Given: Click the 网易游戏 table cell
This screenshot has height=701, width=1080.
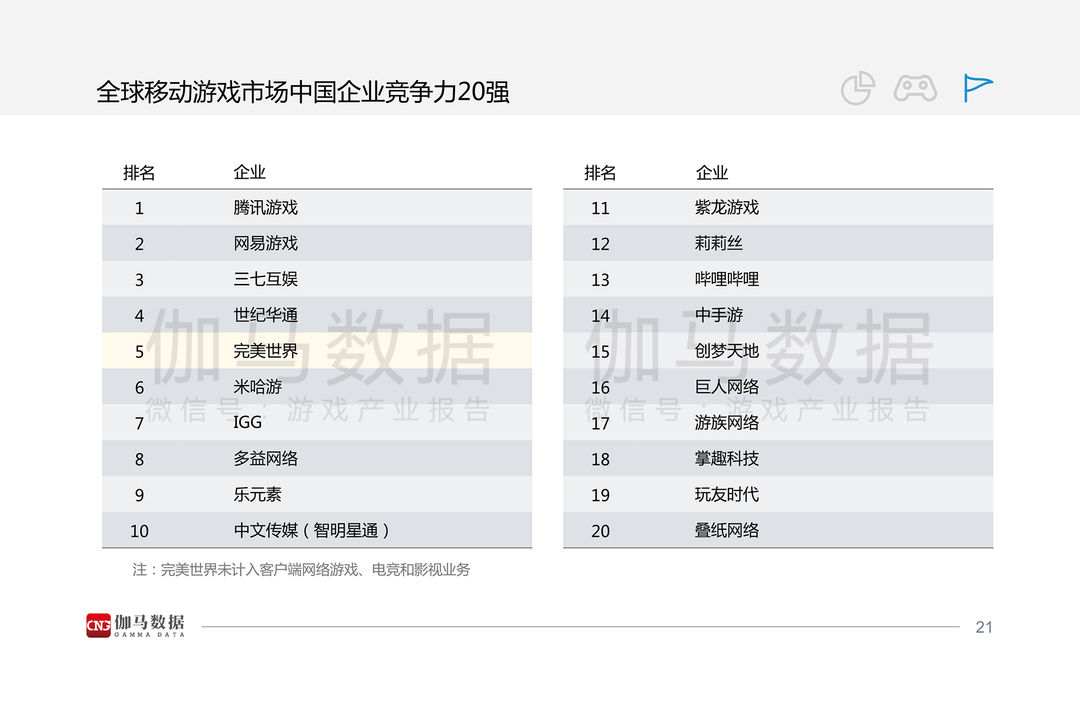Looking at the screenshot, I should 265,243.
